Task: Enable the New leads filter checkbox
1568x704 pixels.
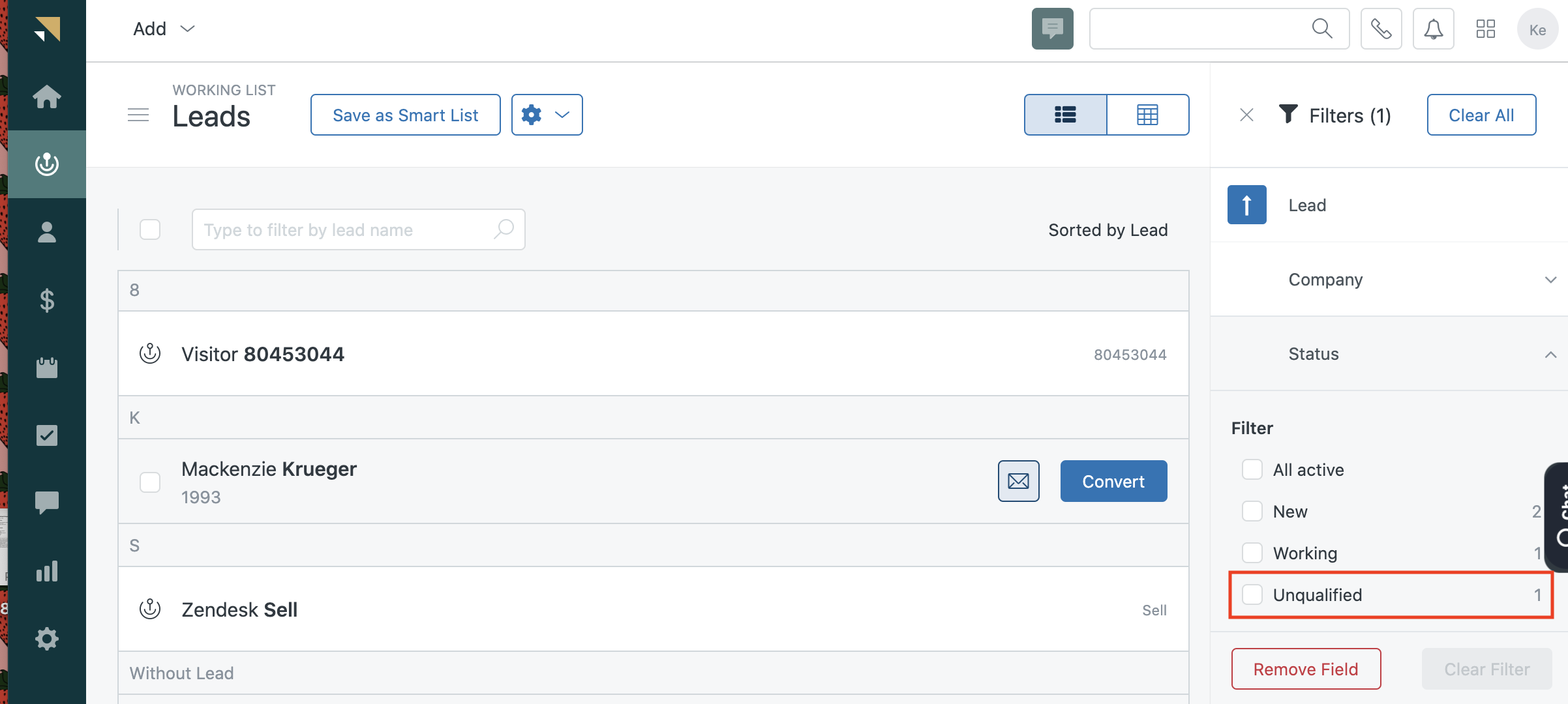Action: tap(1252, 511)
